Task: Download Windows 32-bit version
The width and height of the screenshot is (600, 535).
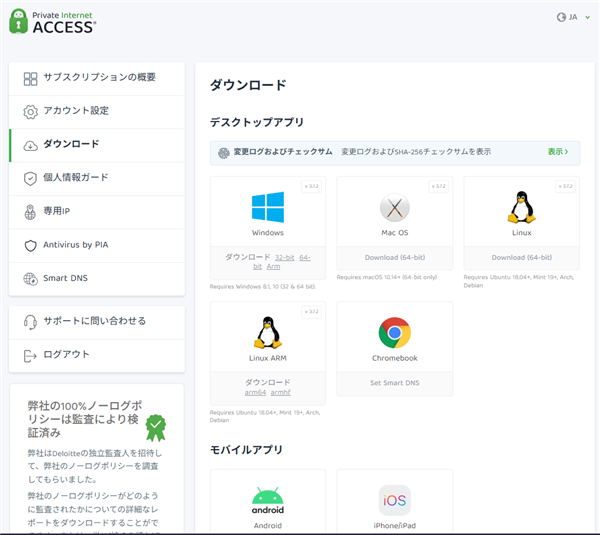Action: tap(285, 258)
